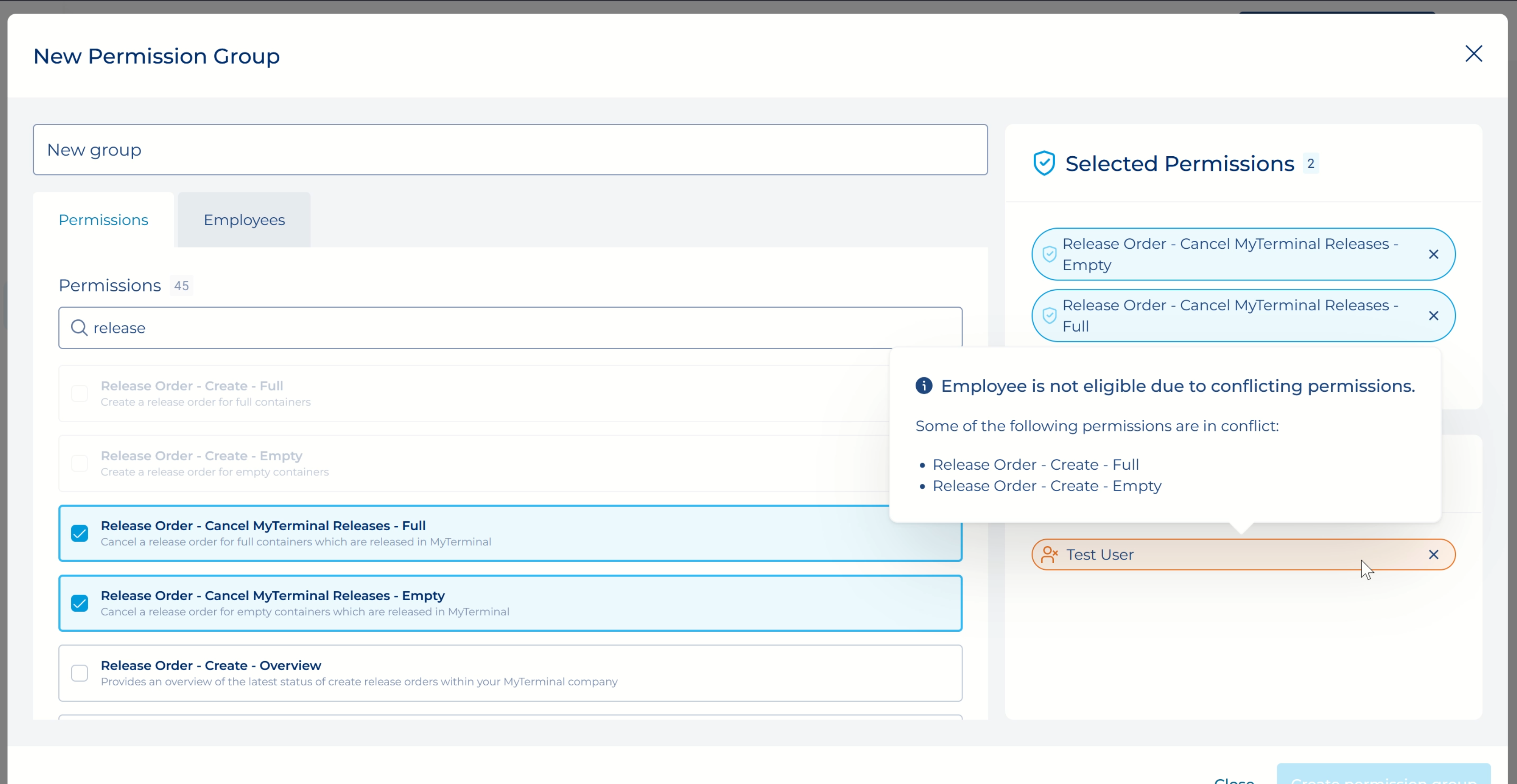Screen dimensions: 1517x784
Task: Check Release Order - Create - Full
Action: 79,393
